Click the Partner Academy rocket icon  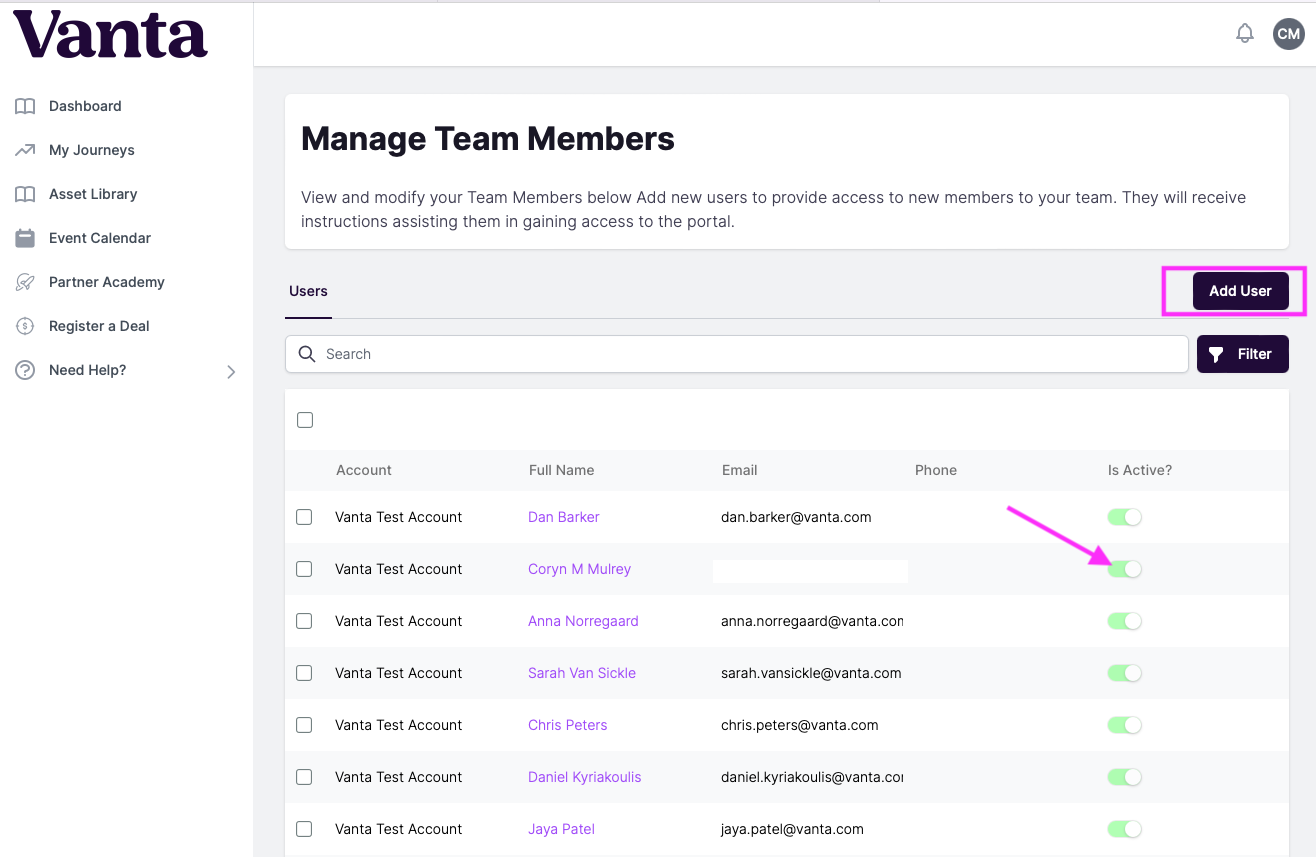click(25, 282)
